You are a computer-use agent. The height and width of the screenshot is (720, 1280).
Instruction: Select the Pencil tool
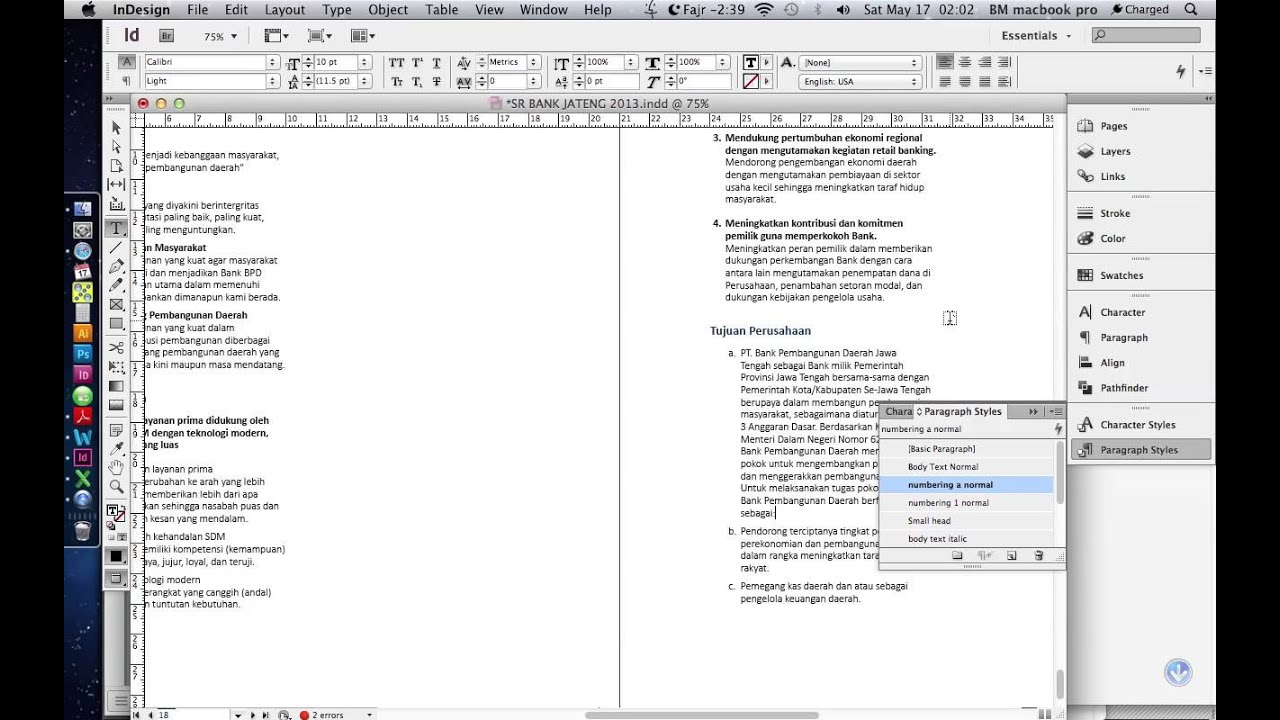click(x=116, y=285)
